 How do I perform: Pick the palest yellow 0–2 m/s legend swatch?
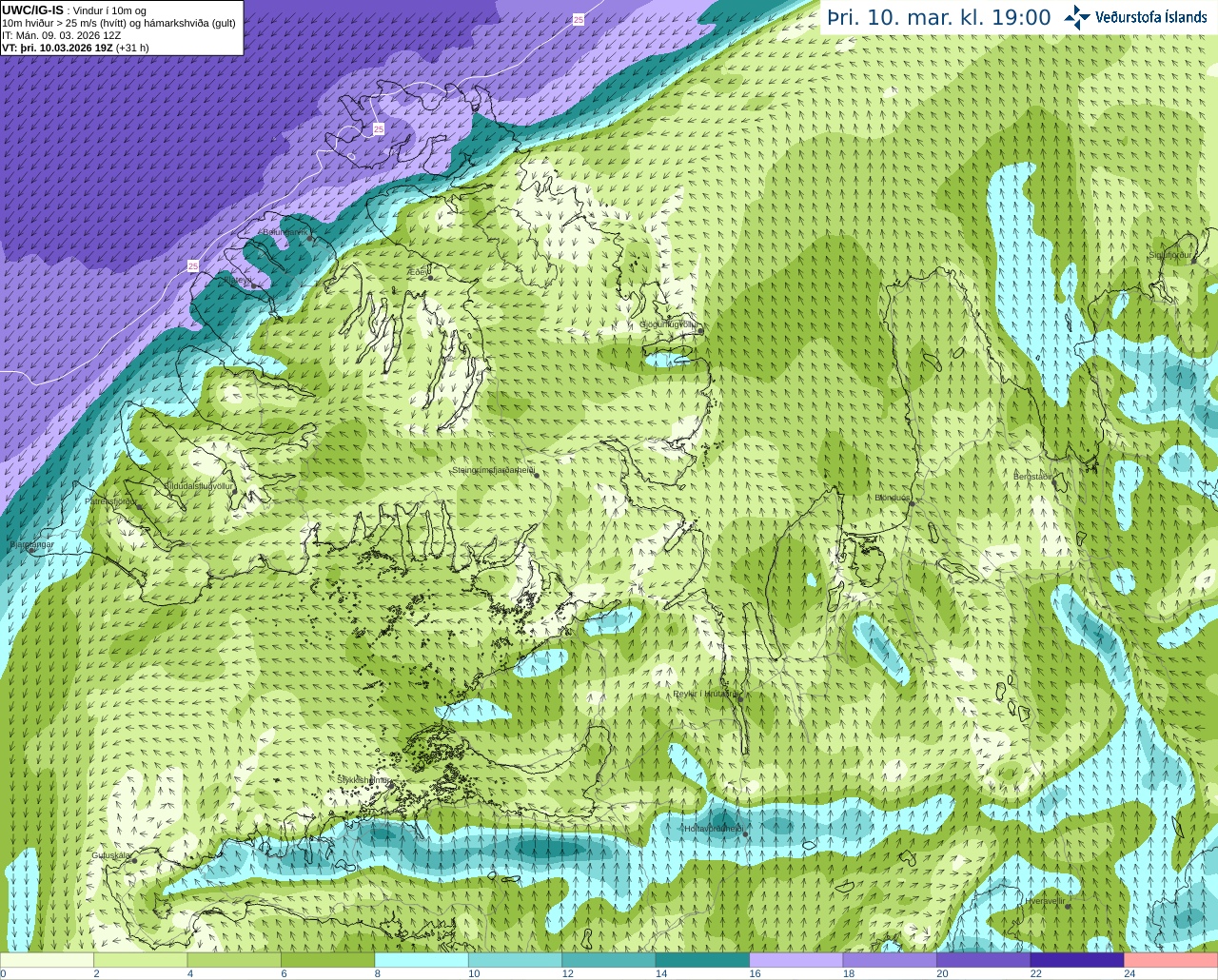click(47, 960)
